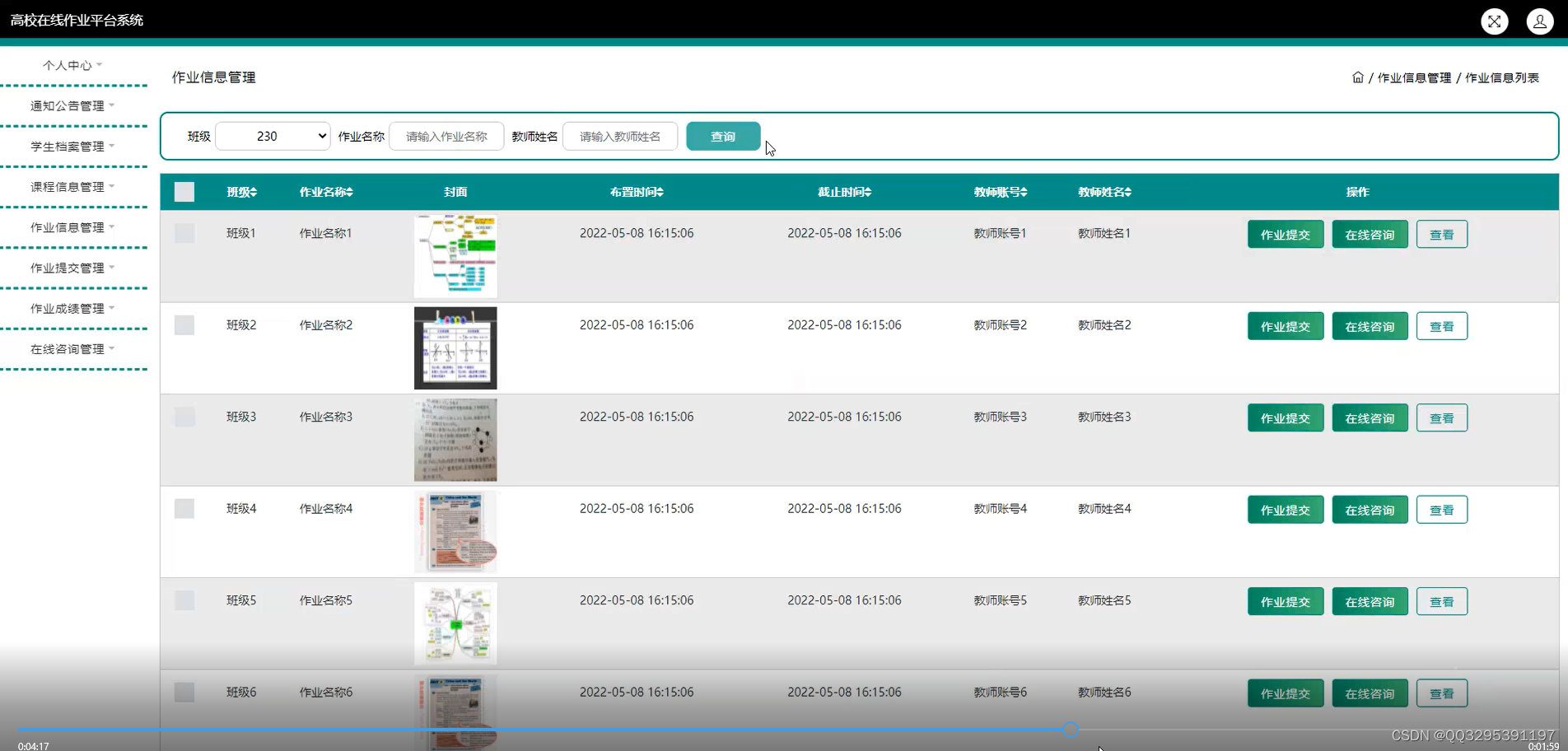Click 查看 button for 班级5 row
1568x751 pixels.
click(1442, 602)
